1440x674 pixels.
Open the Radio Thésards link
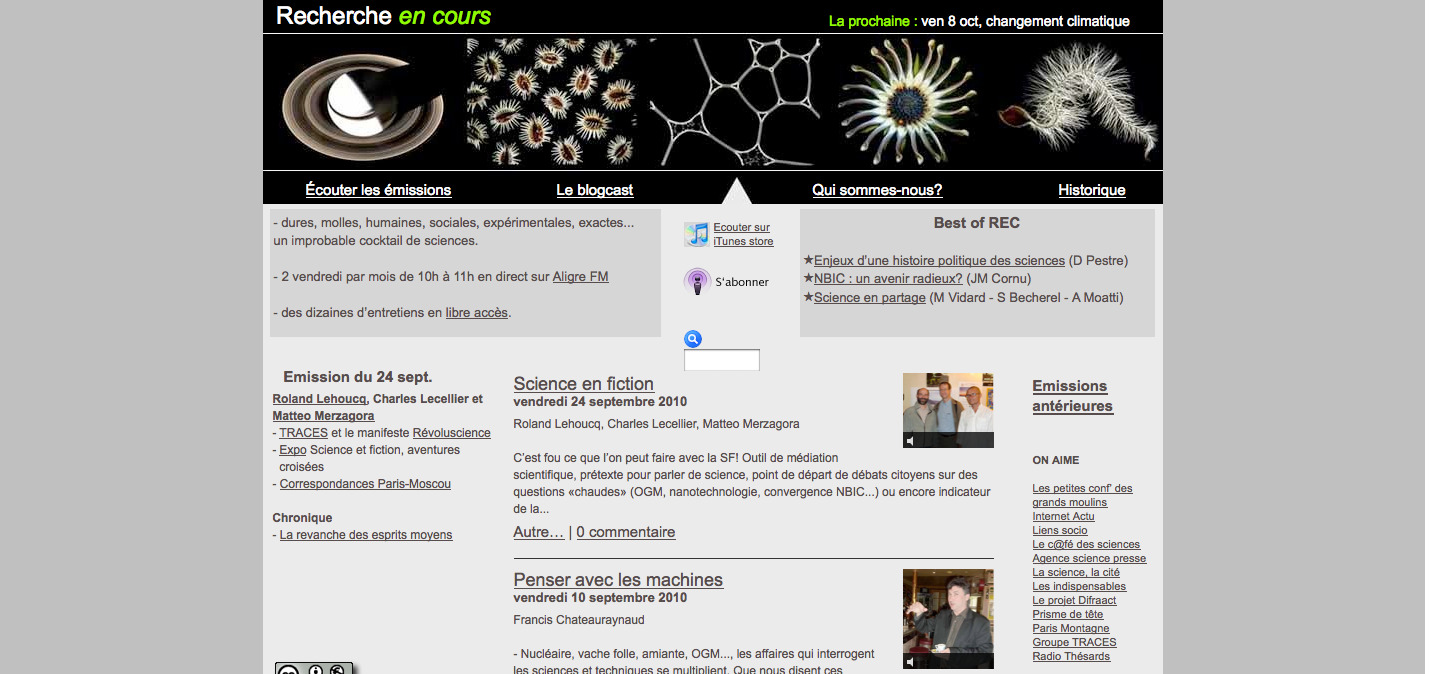[1071, 656]
